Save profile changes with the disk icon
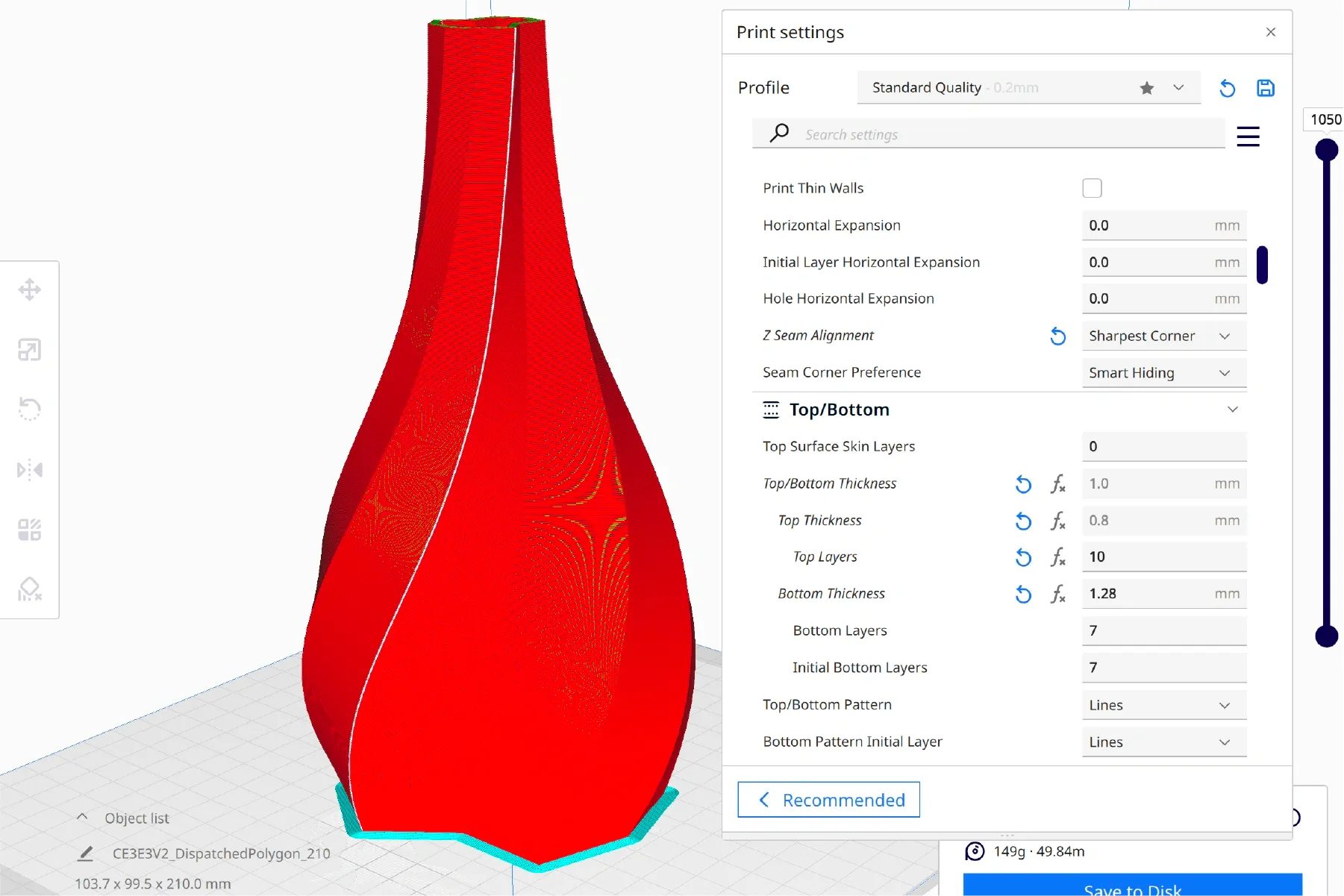This screenshot has width=1344, height=896. [1266, 88]
